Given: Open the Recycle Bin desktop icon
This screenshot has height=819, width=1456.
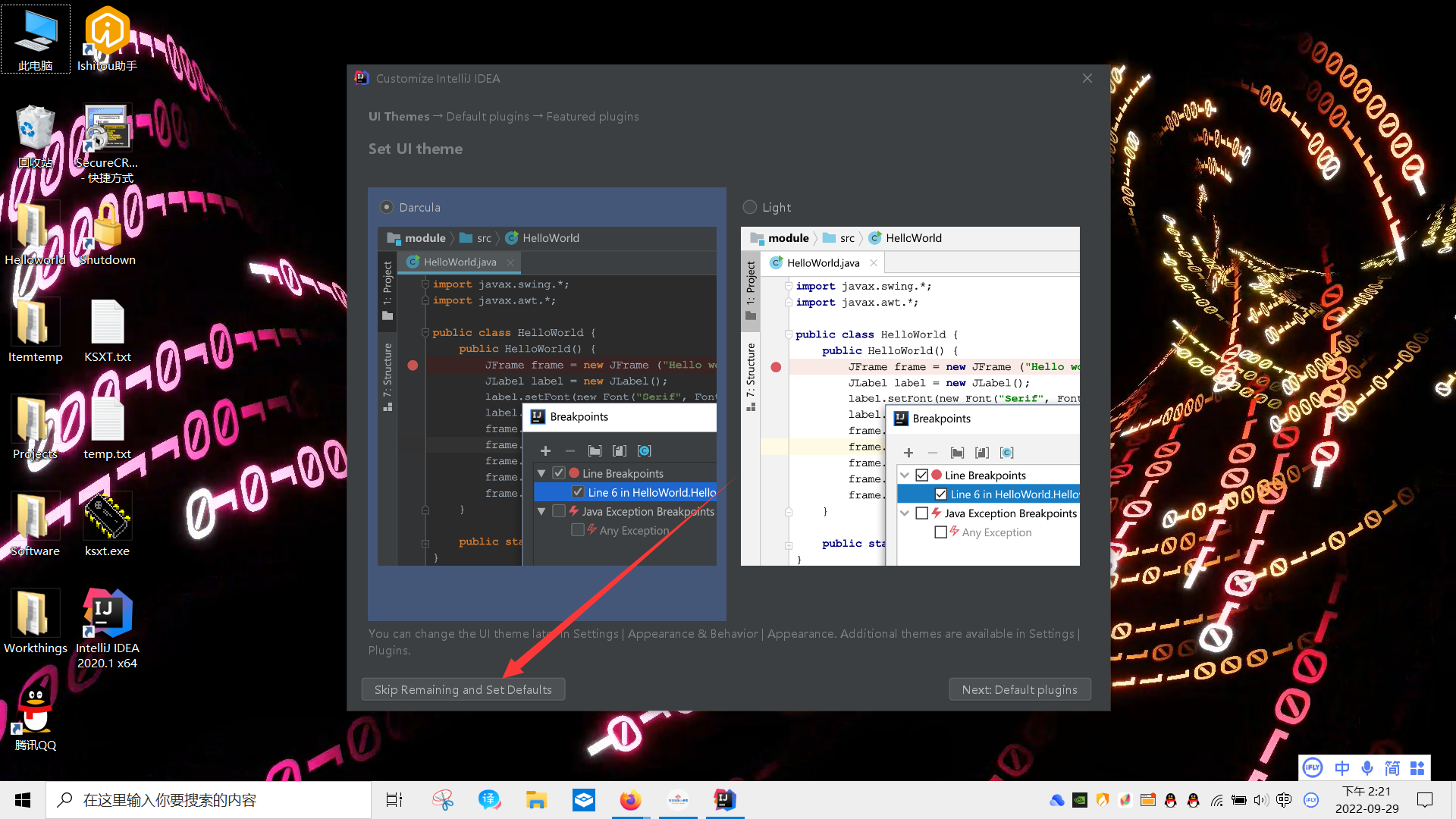Looking at the screenshot, I should [x=35, y=127].
